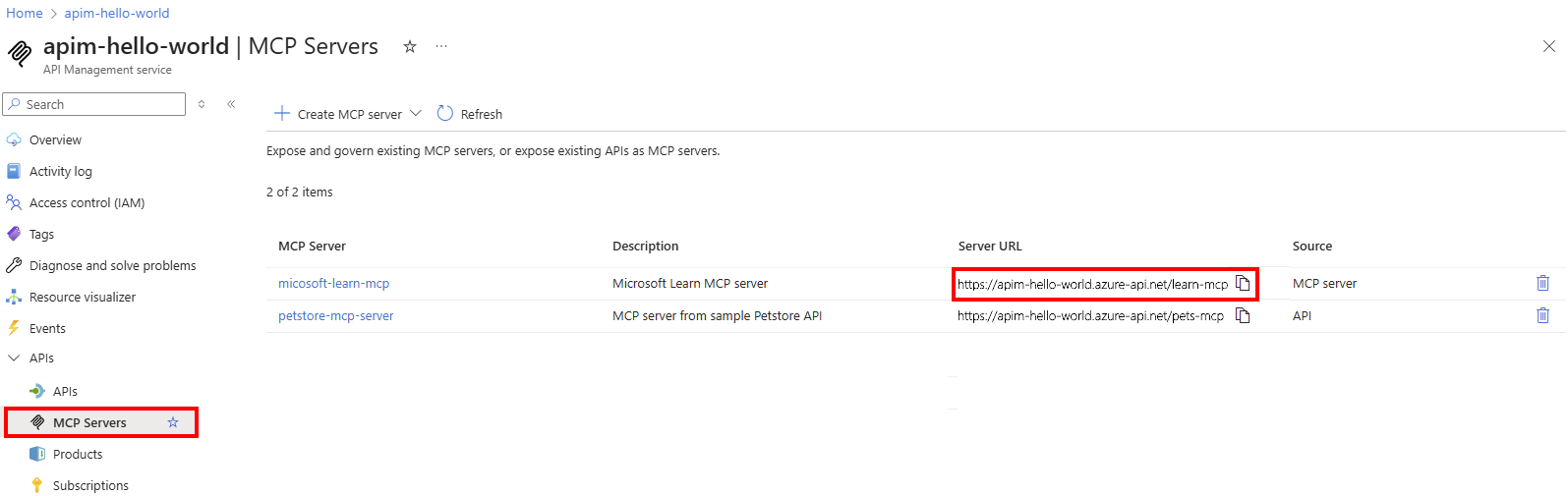Image resolution: width=1568 pixels, height=496 pixels.
Task: Open the more options ellipsis menu
Action: click(441, 46)
